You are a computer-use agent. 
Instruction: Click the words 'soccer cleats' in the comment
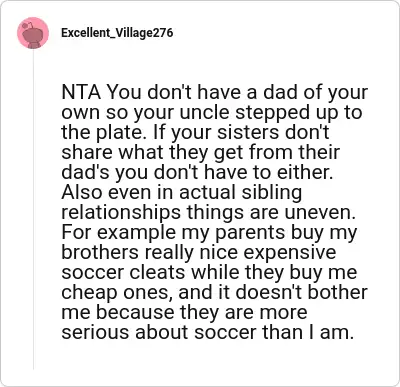tap(123, 272)
